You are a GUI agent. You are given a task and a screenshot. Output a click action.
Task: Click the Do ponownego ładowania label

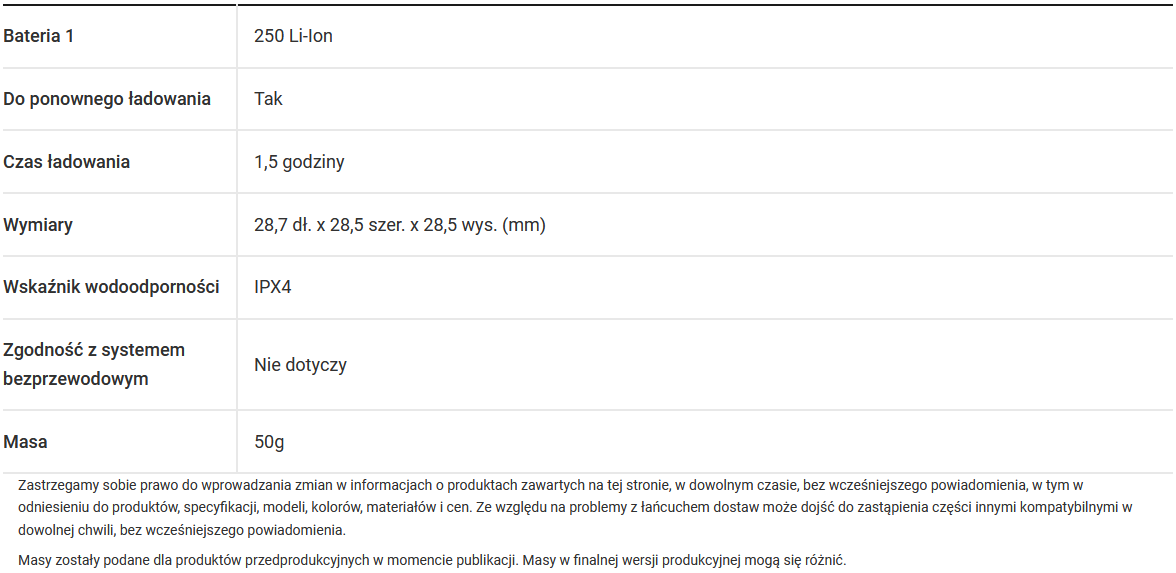(x=107, y=99)
